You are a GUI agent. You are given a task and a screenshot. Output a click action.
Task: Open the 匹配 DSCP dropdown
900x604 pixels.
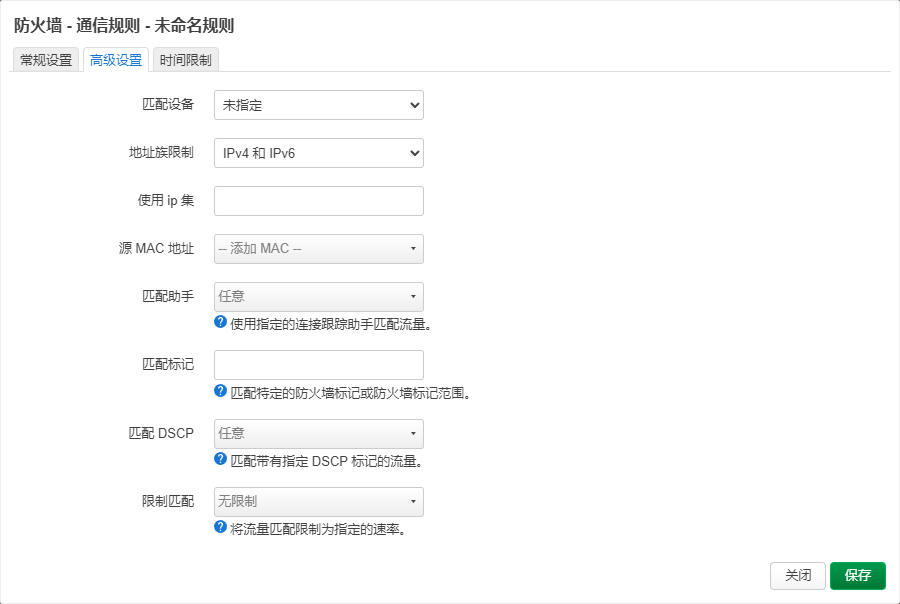[318, 434]
